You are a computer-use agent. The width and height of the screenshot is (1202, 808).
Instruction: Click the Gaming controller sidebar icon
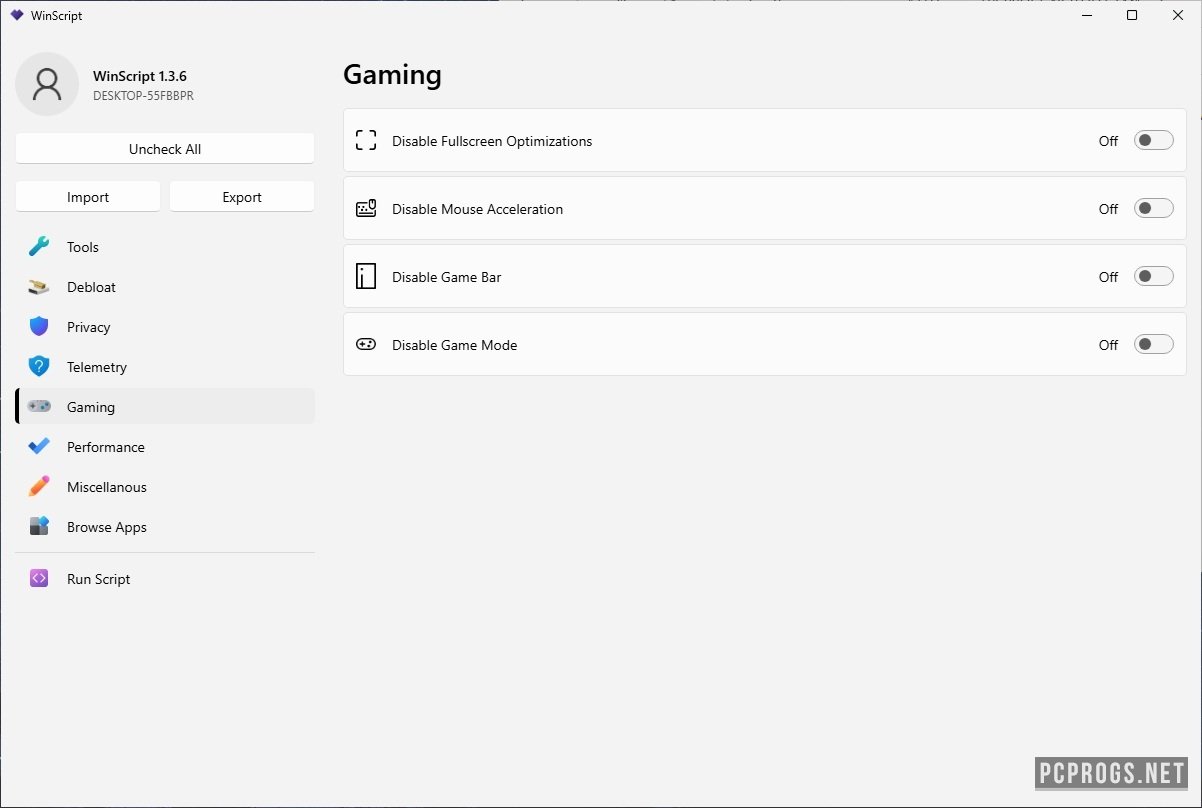point(39,407)
